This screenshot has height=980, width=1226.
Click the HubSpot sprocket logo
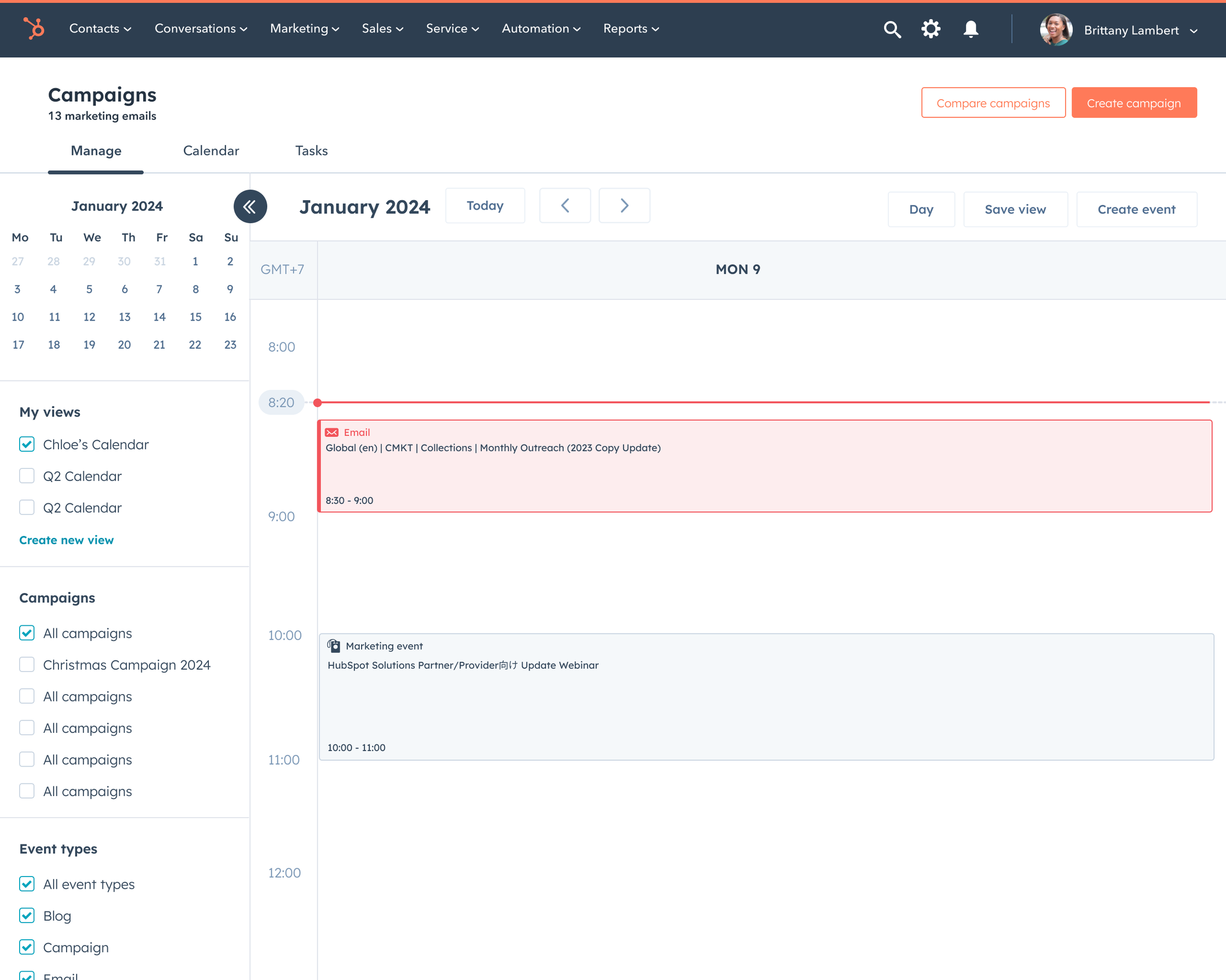point(33,28)
